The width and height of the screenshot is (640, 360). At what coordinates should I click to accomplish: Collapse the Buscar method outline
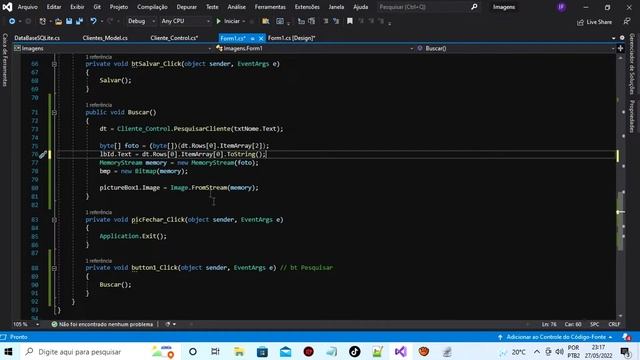[54, 113]
